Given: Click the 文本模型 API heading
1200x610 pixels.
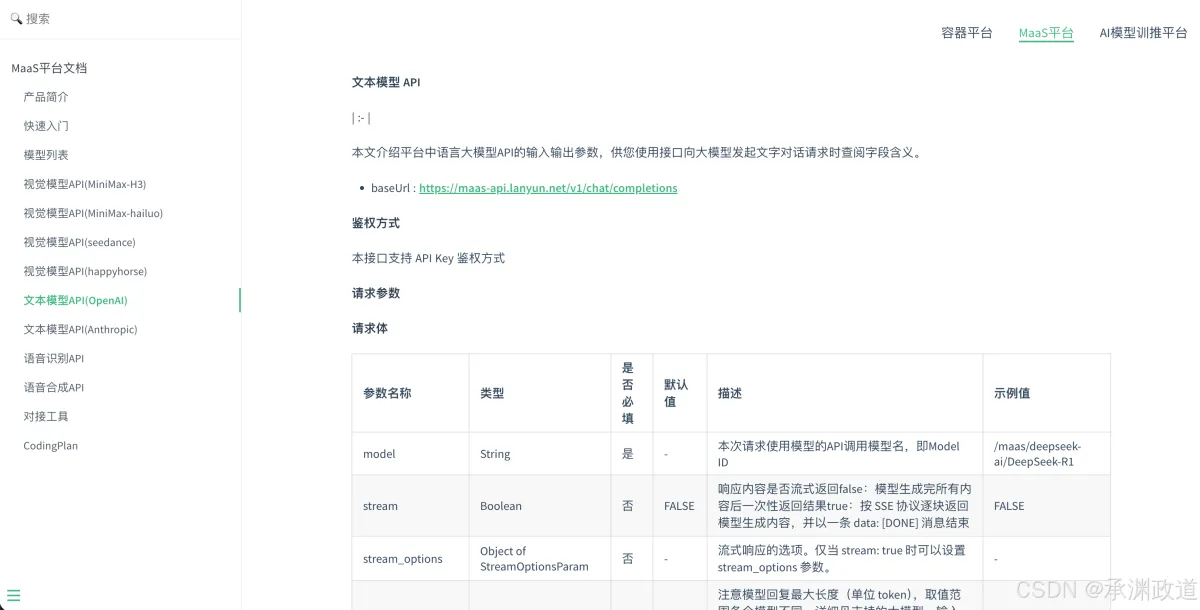Looking at the screenshot, I should pyautogui.click(x=386, y=82).
